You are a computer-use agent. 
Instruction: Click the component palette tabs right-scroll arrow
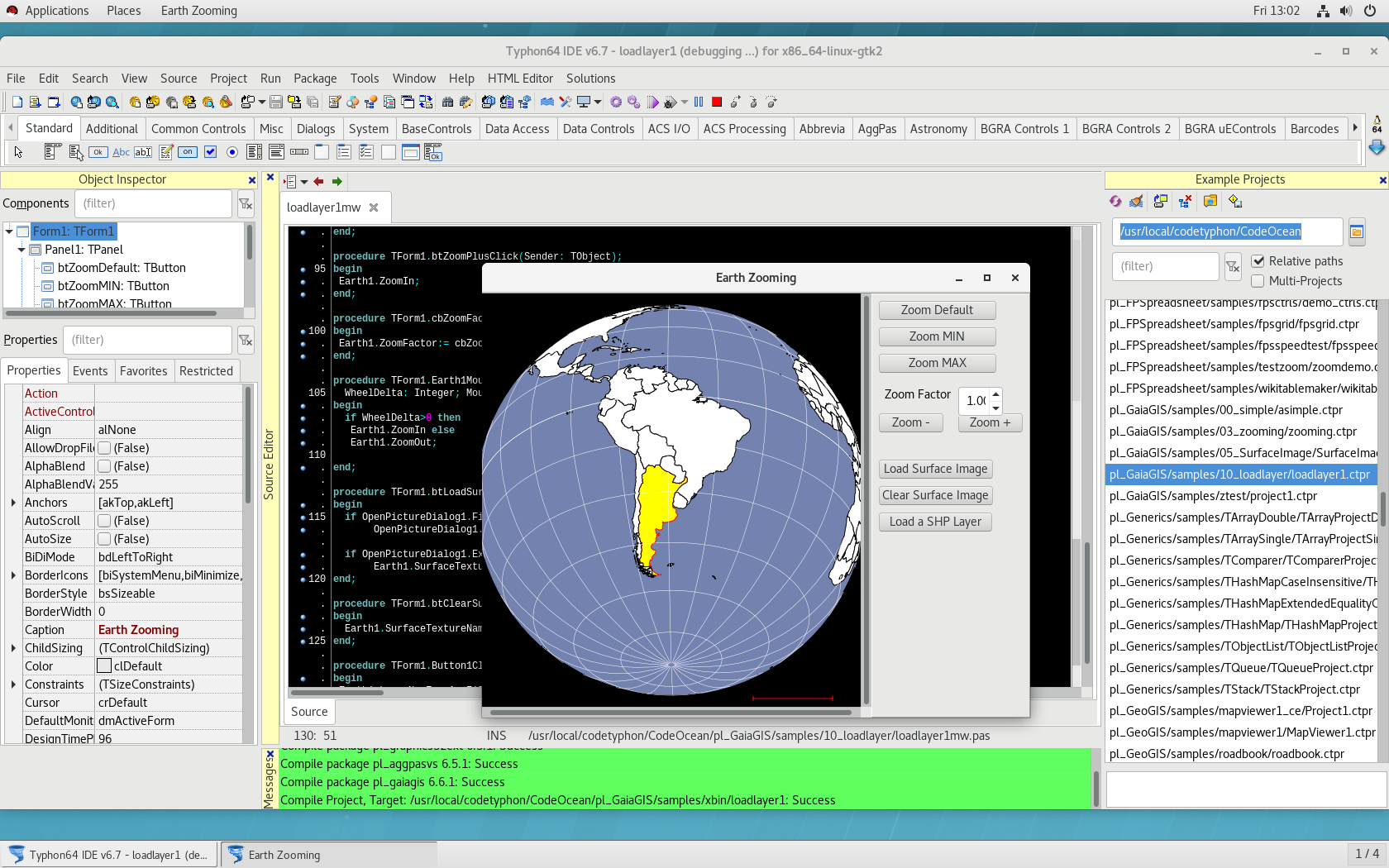point(1355,128)
